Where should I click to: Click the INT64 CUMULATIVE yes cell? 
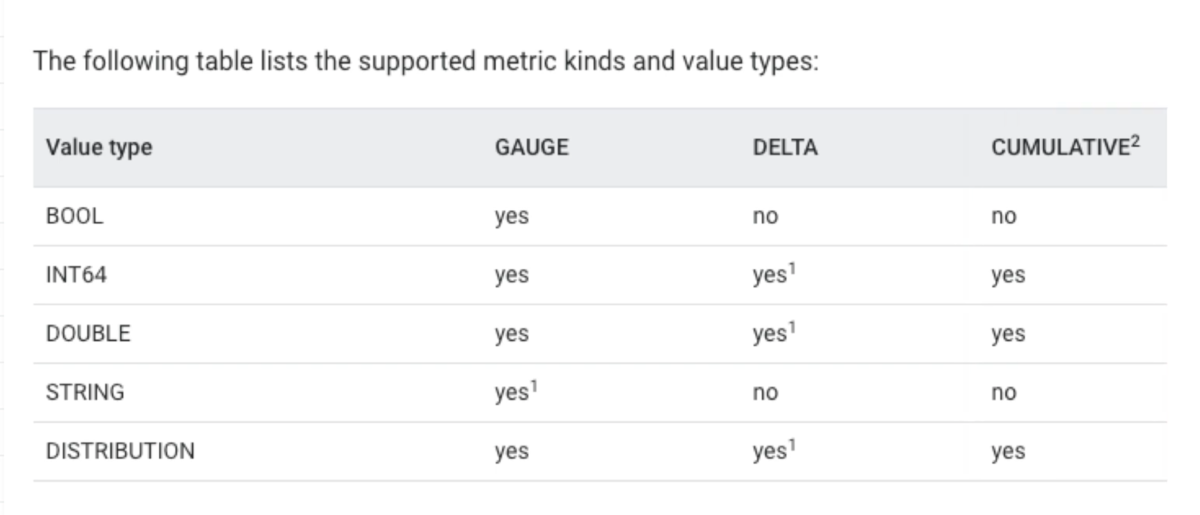click(x=1008, y=275)
